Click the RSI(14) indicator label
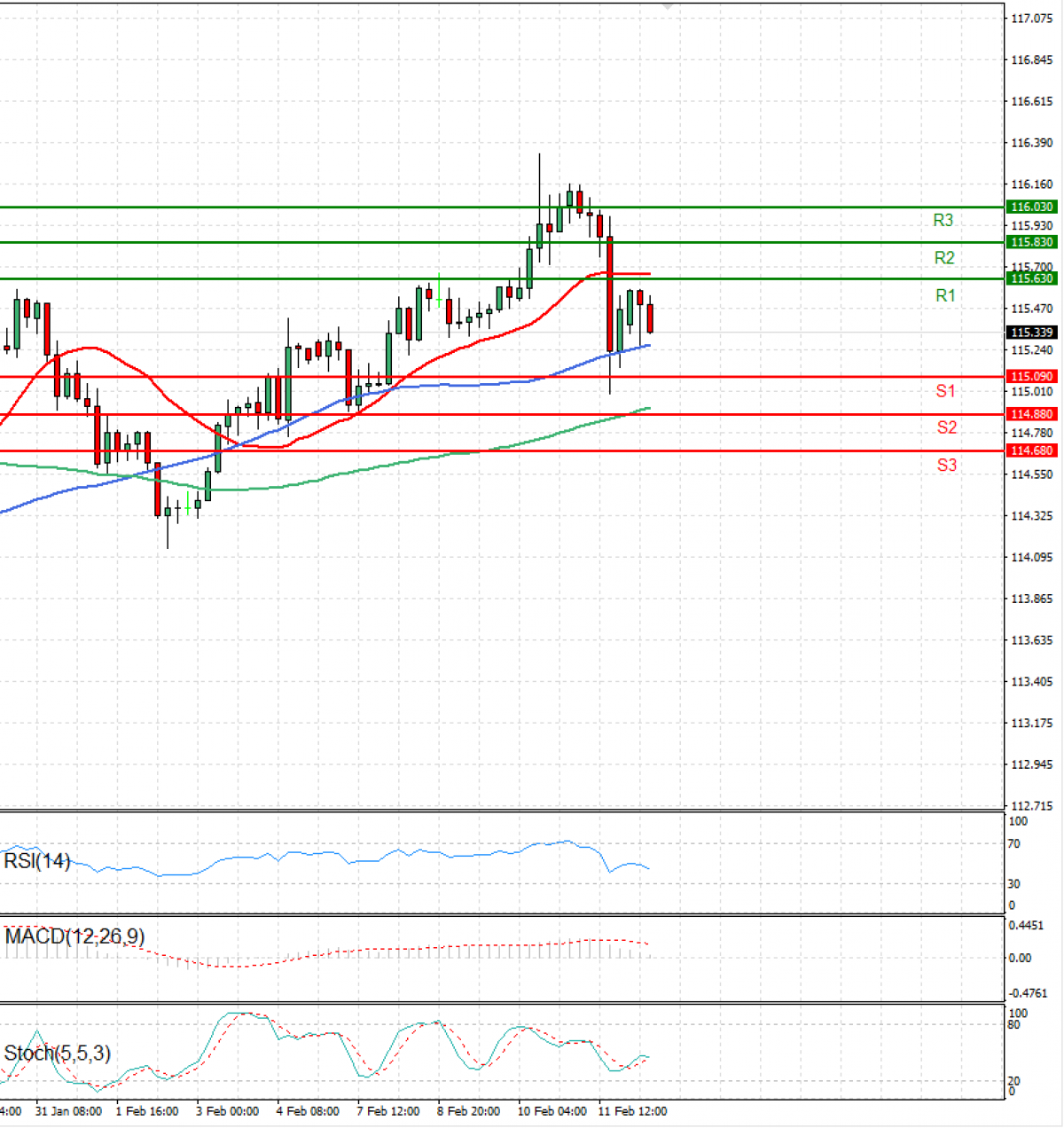Screen dimensions: 1064x1128 click(x=37, y=861)
